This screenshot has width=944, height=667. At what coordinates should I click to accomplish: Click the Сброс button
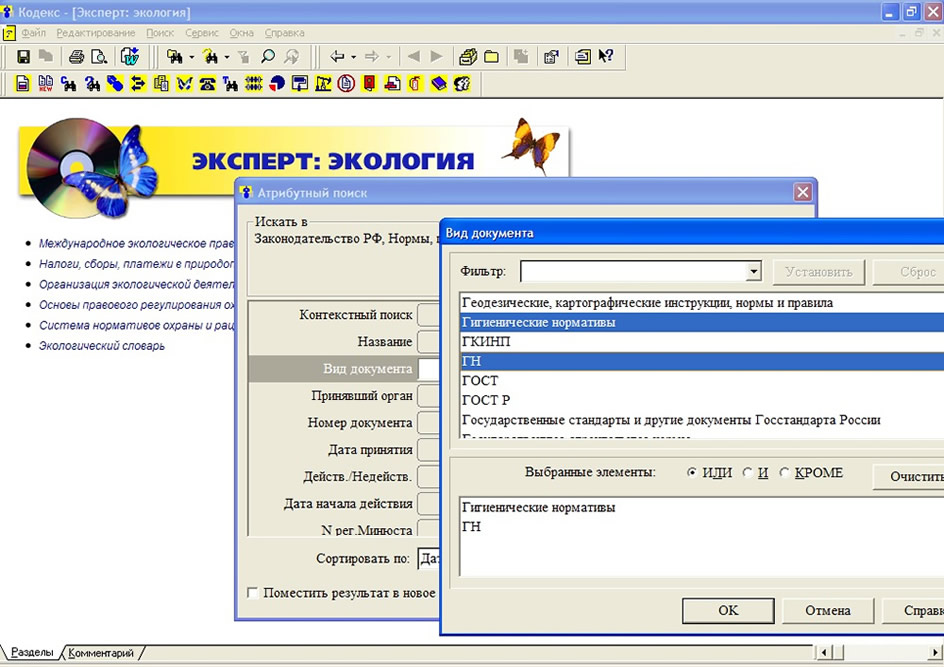click(909, 272)
